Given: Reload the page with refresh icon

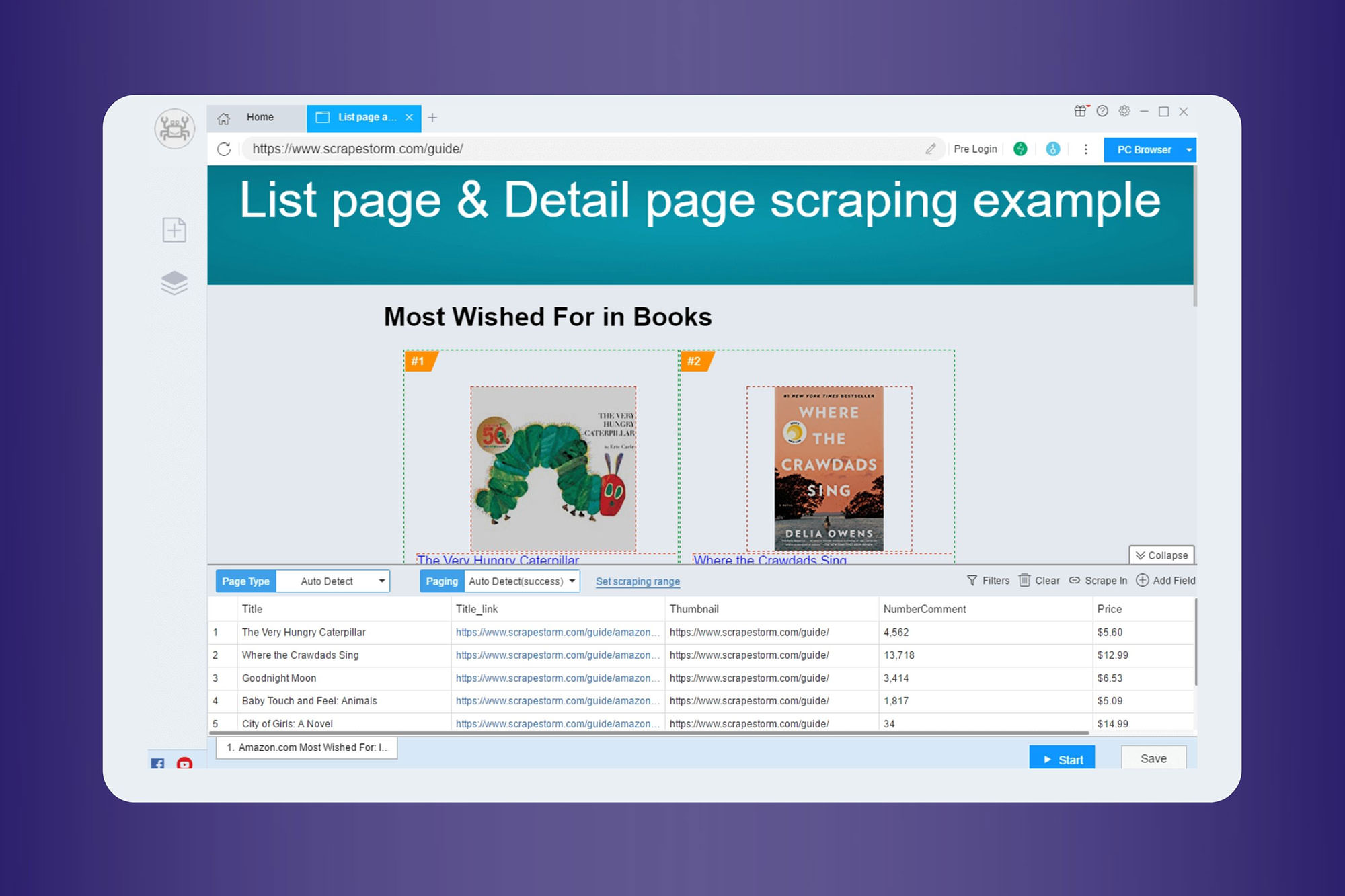Looking at the screenshot, I should (x=224, y=149).
